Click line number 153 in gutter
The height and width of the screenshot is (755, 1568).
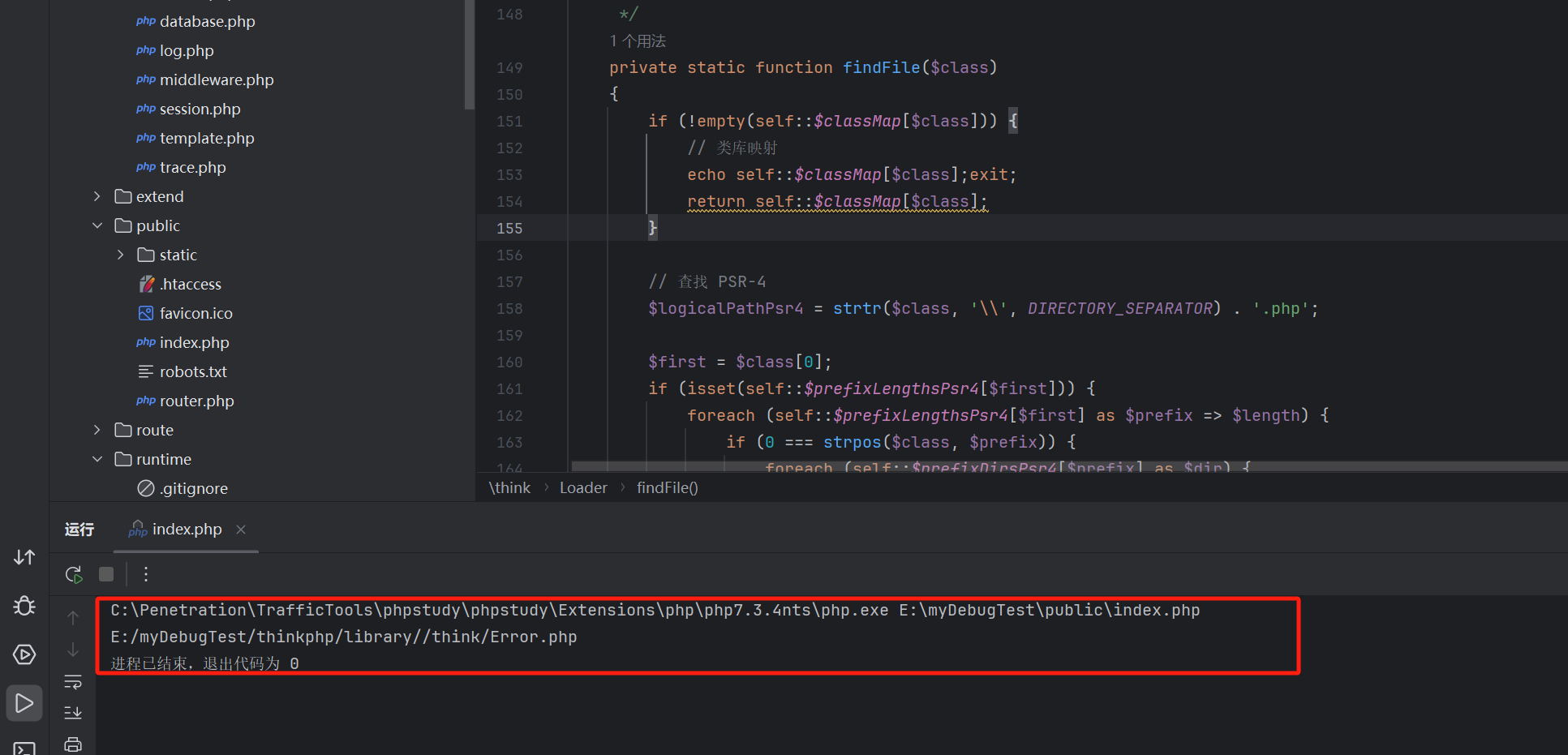[x=509, y=174]
